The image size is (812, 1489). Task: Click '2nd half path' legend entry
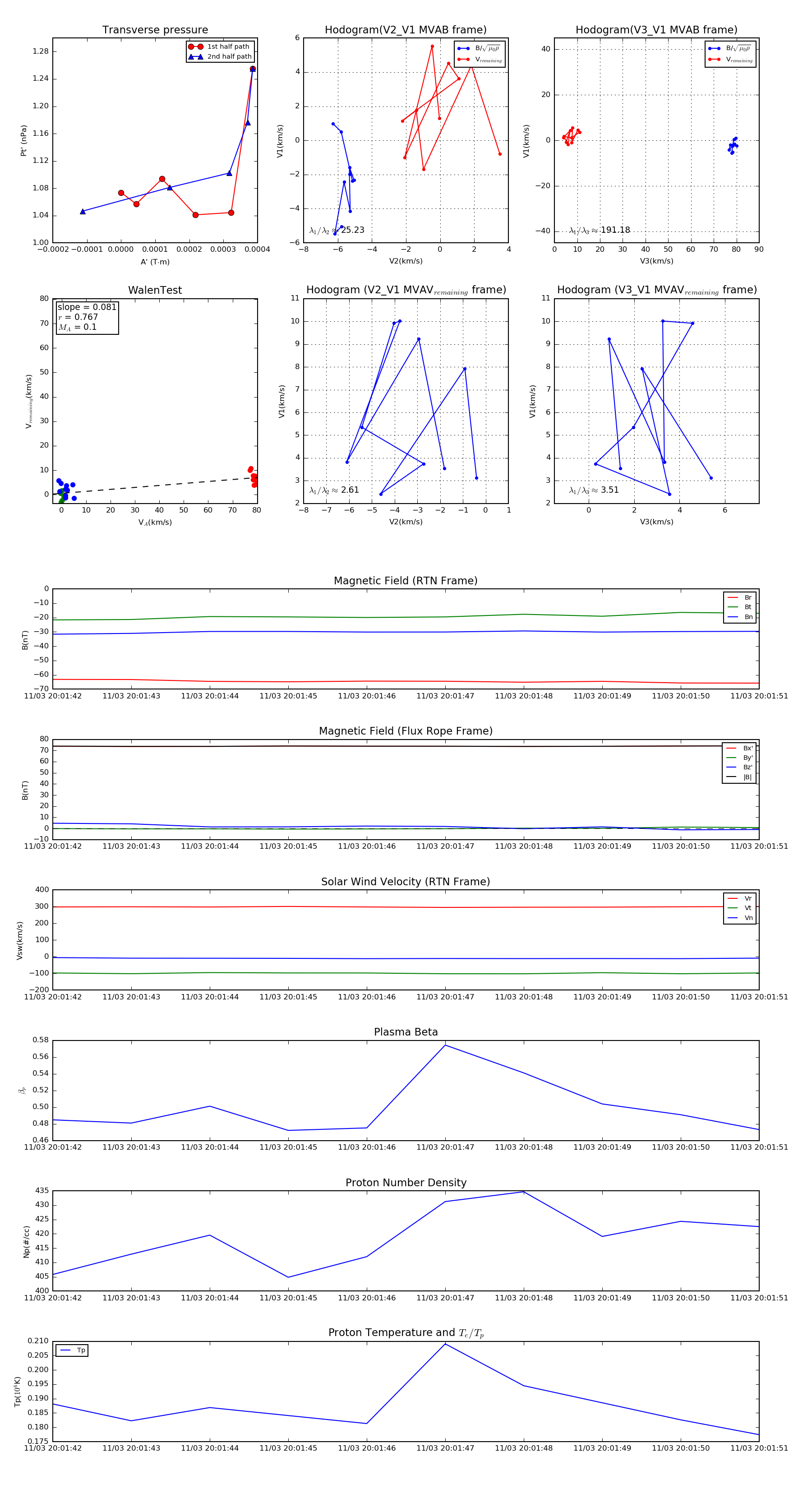click(x=220, y=57)
